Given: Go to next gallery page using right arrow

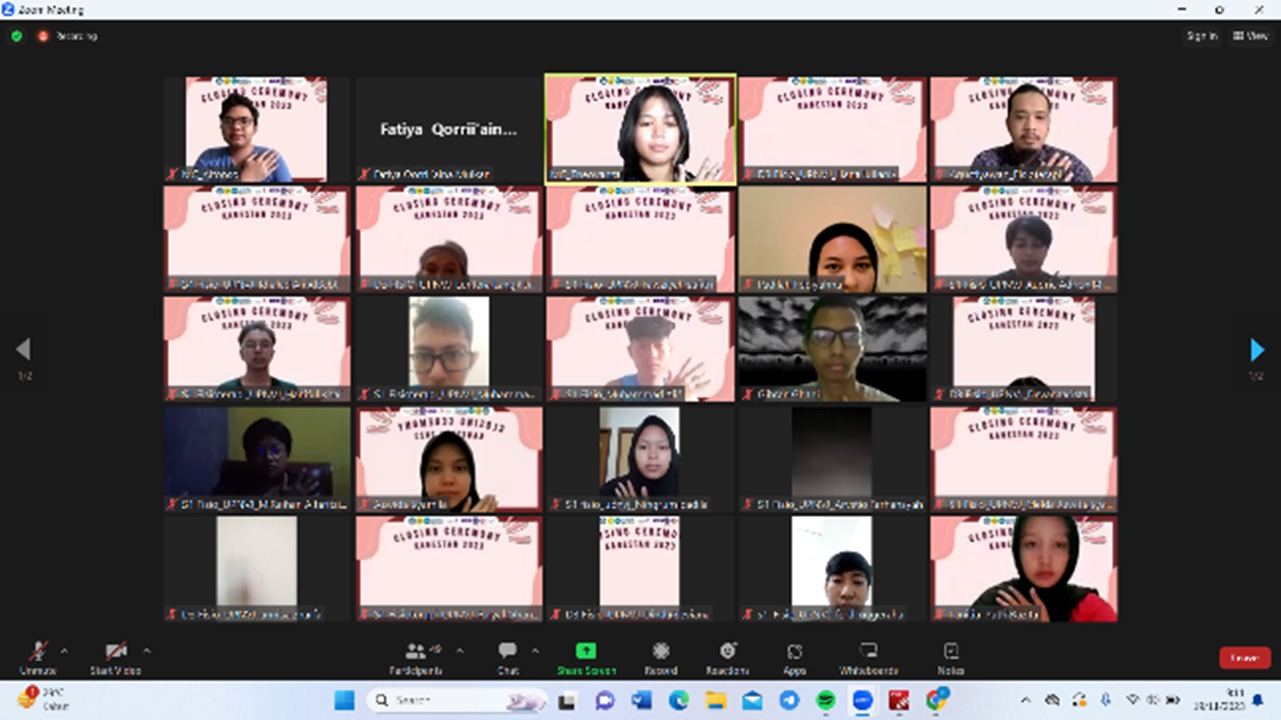Looking at the screenshot, I should pos(1257,350).
